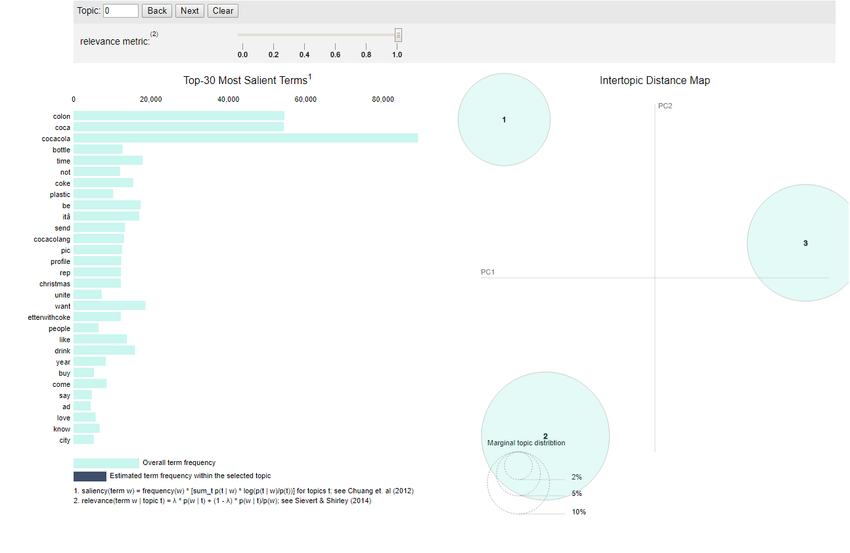This screenshot has width=850, height=553.
Task: Click the 'unite' term label
Action: (62, 295)
